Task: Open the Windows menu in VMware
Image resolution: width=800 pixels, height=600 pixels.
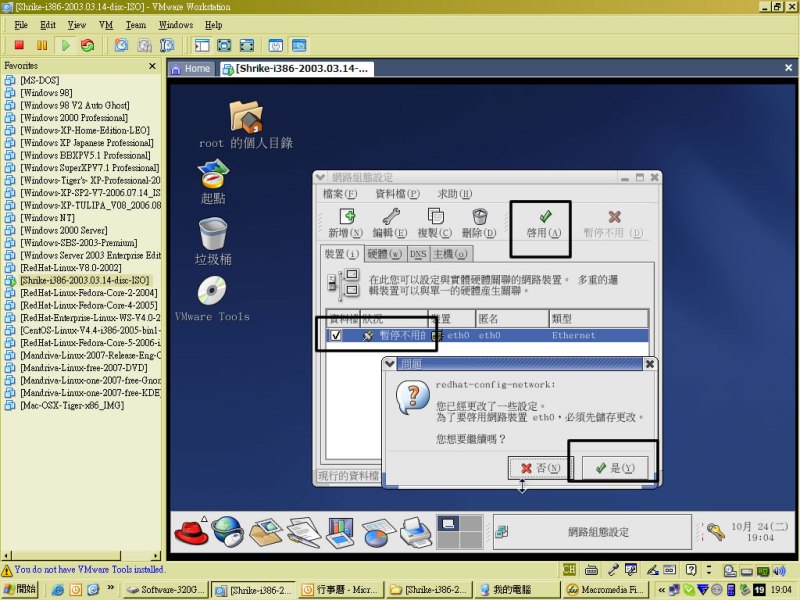Action: point(176,25)
